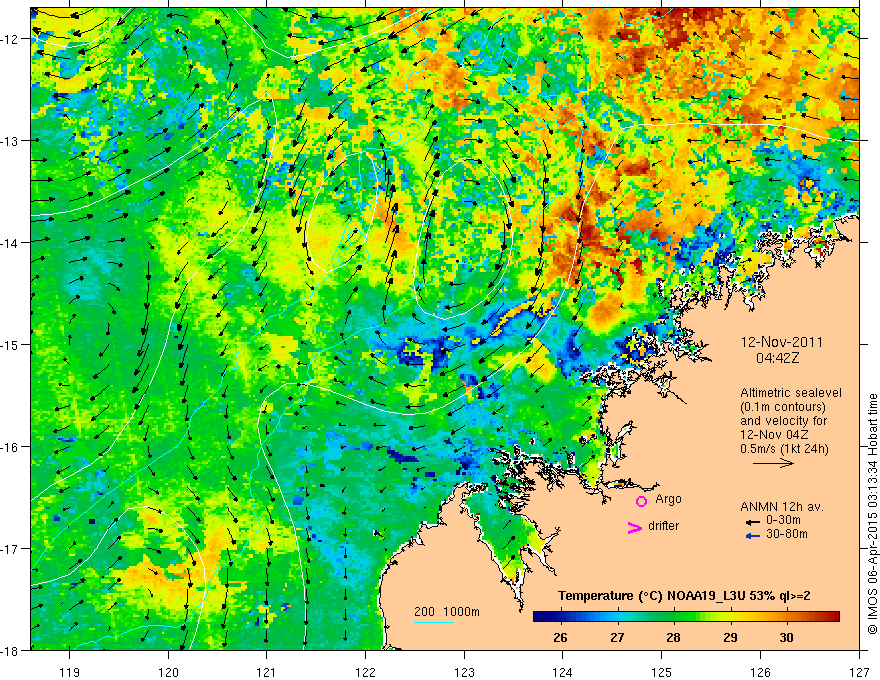Click the 27 value on color bar scale

617,637
